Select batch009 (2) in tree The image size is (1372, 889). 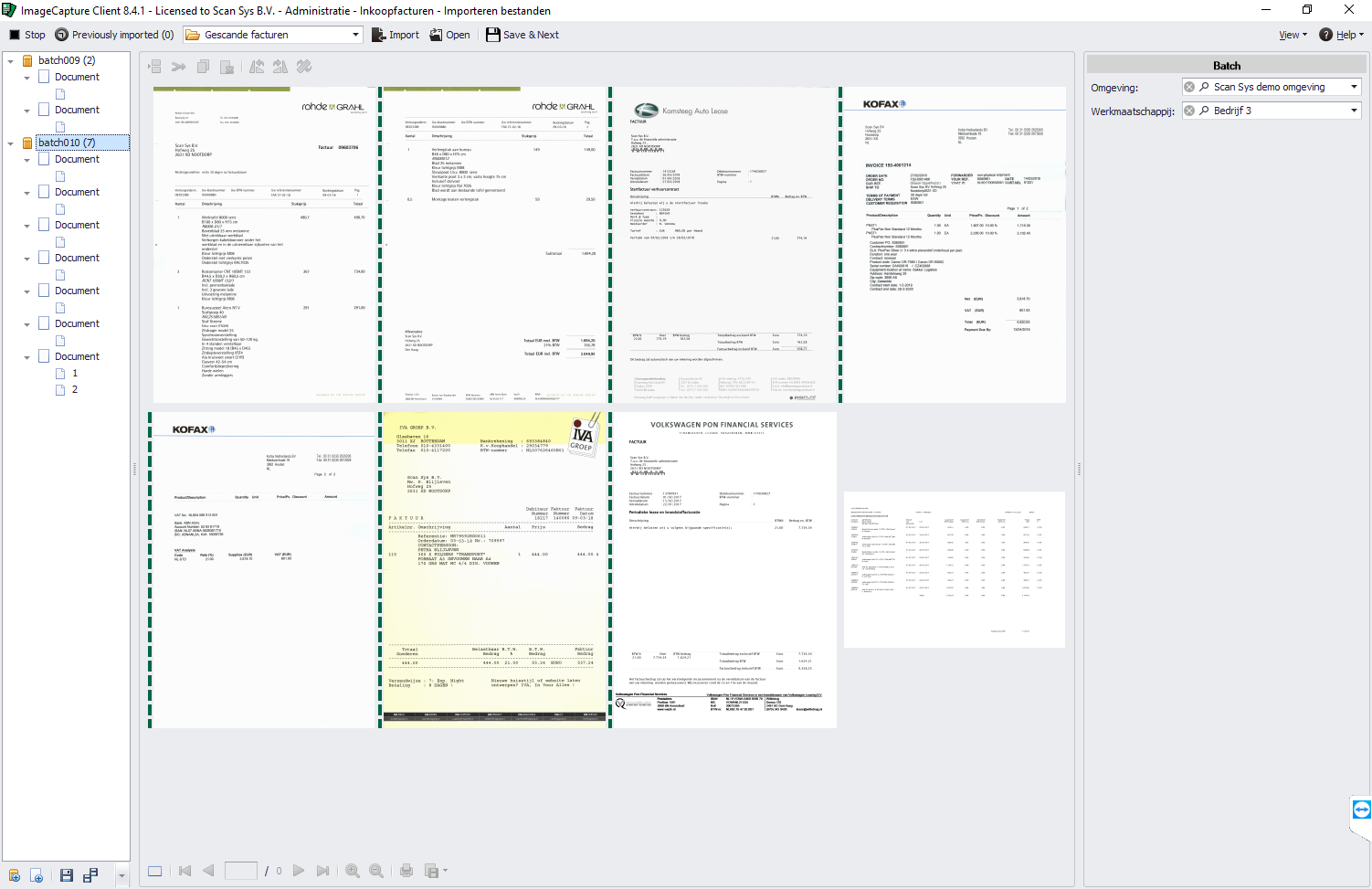point(67,60)
